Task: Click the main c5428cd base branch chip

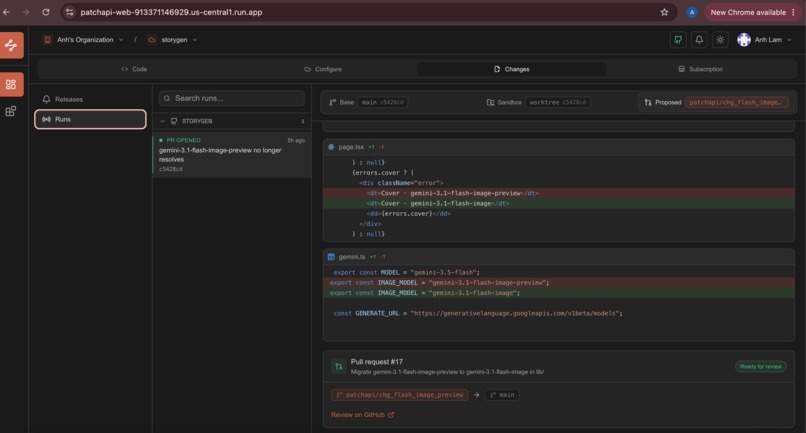Action: 382,102
